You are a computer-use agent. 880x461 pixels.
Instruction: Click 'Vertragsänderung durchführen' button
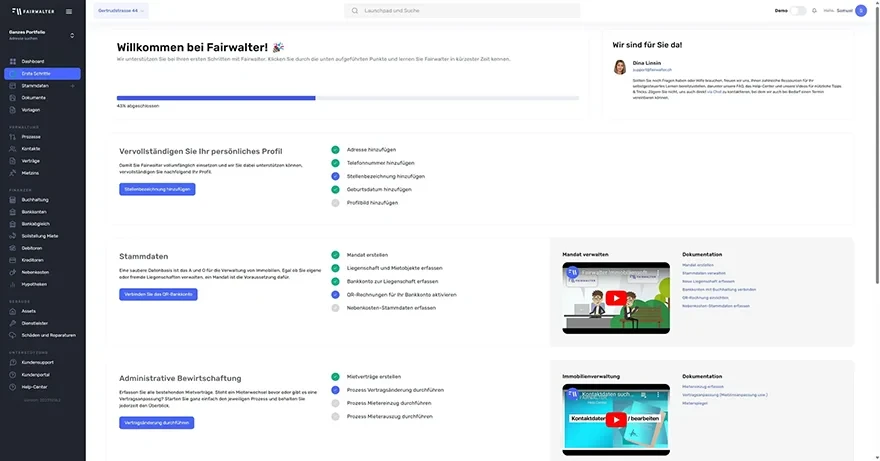[157, 423]
